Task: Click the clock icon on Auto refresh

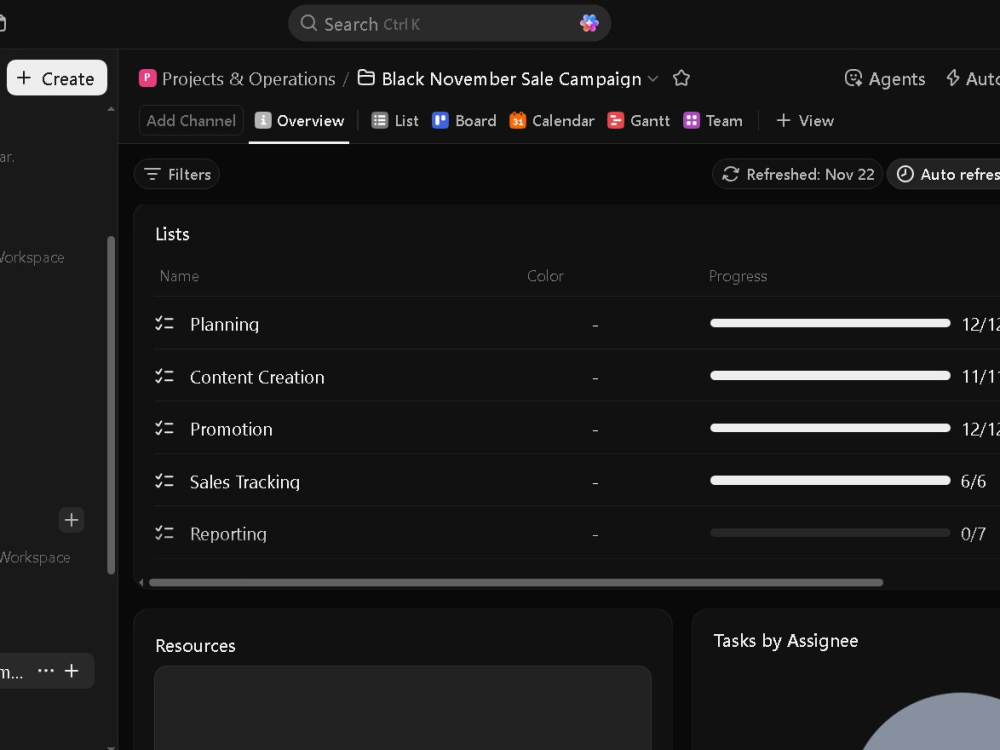Action: (905, 174)
